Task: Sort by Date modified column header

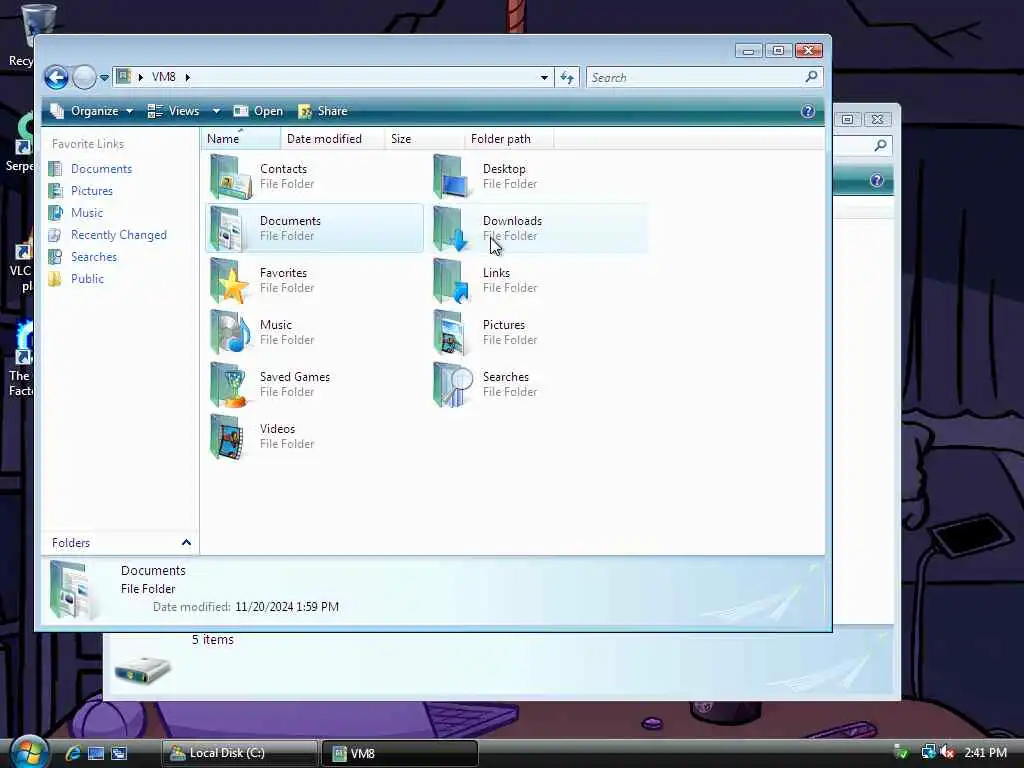Action: coord(332,138)
